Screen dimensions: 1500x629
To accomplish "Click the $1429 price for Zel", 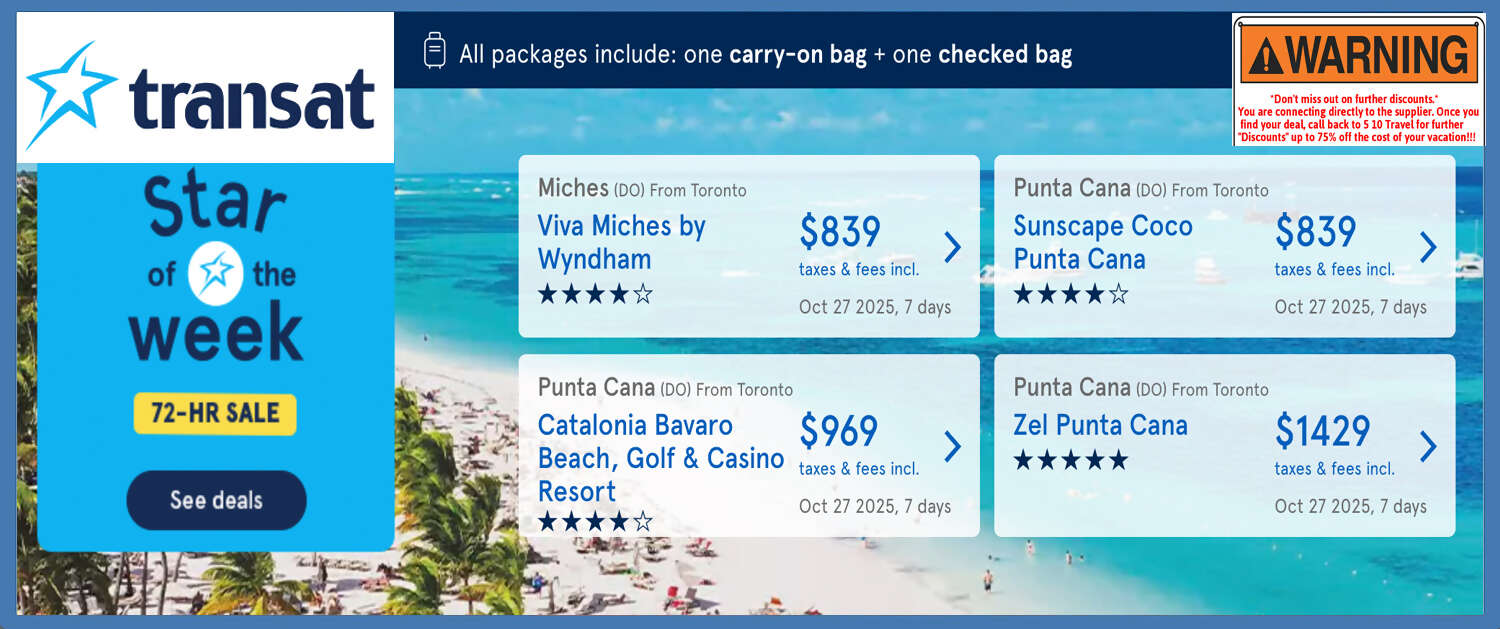I will pyautogui.click(x=1322, y=431).
